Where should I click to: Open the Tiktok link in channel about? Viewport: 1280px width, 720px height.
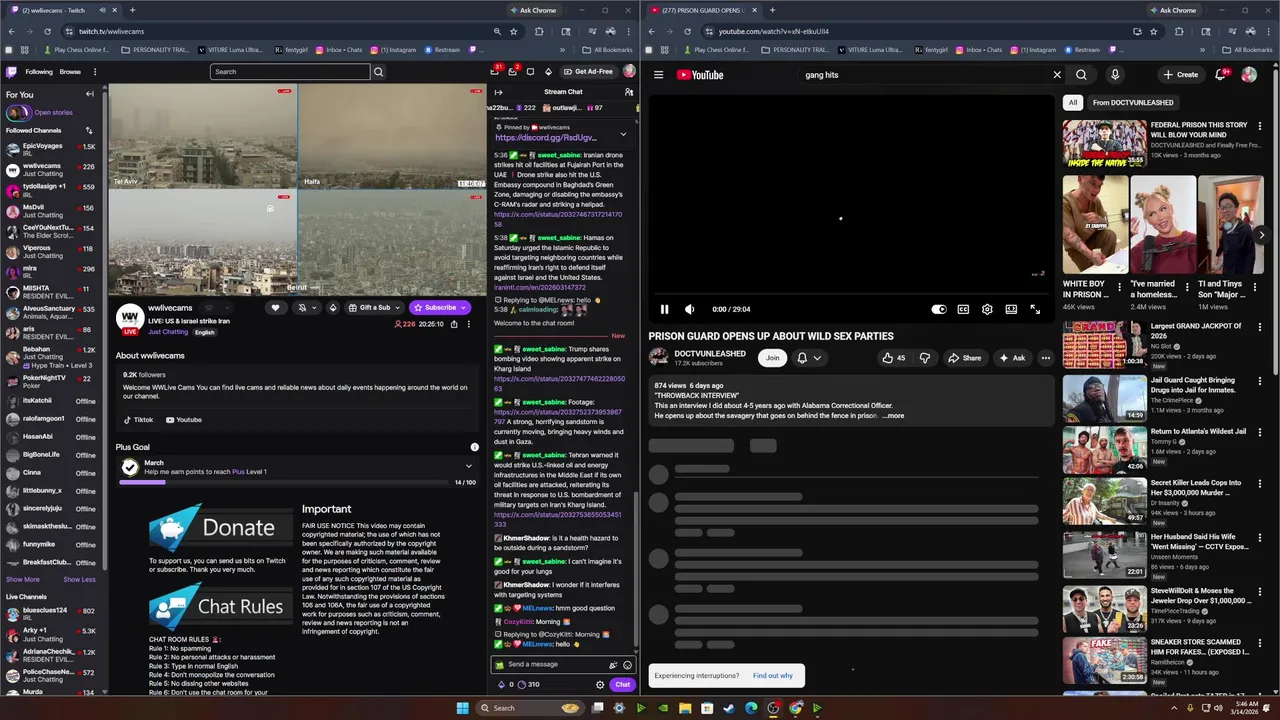click(x=138, y=420)
